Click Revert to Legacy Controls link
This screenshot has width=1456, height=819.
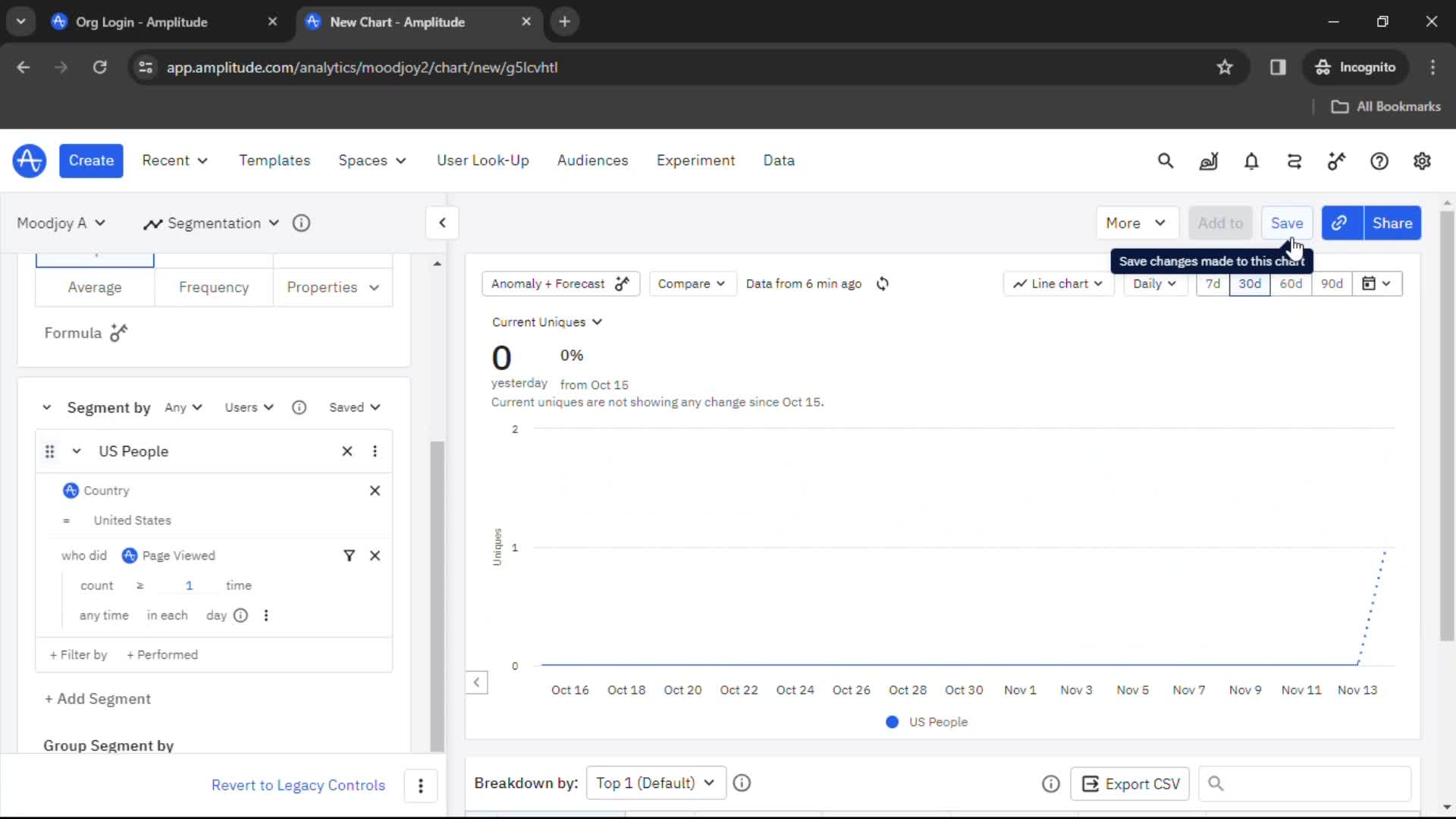tap(298, 786)
